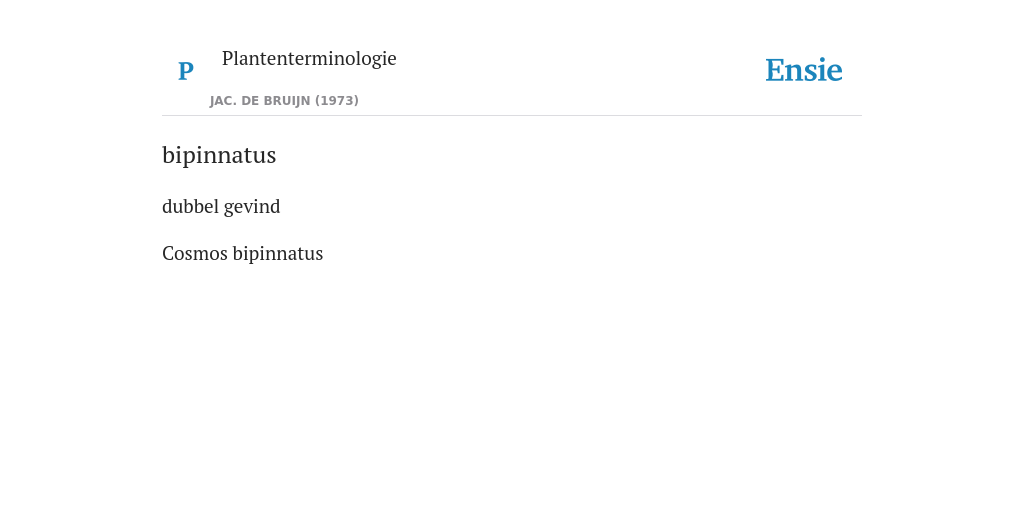Click the word 'gevind' in the definition

252,207
